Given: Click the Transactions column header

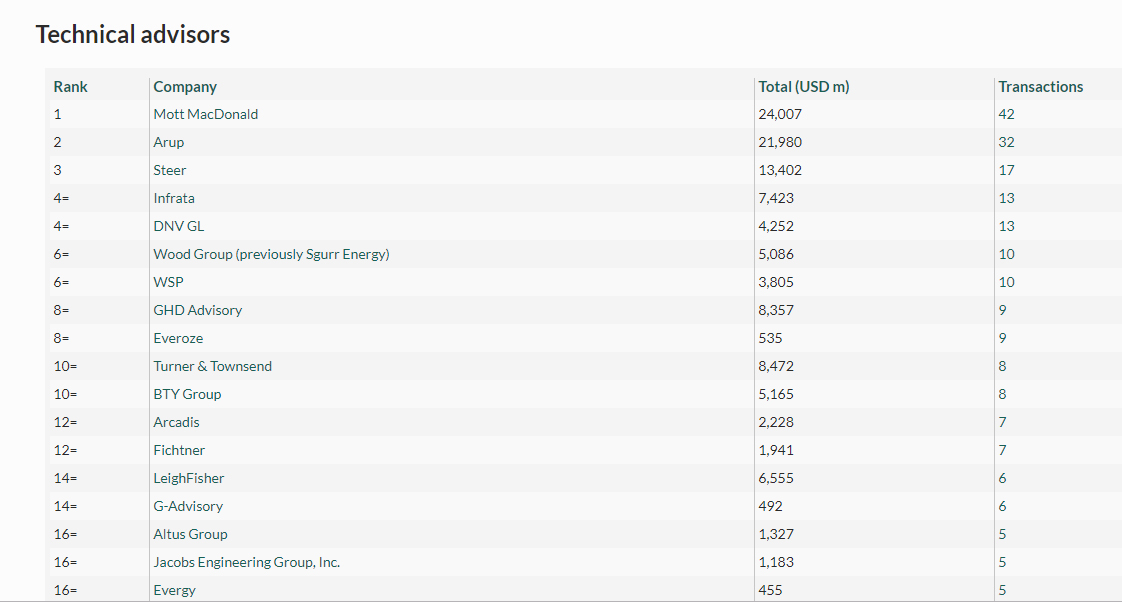Looking at the screenshot, I should [x=1040, y=87].
